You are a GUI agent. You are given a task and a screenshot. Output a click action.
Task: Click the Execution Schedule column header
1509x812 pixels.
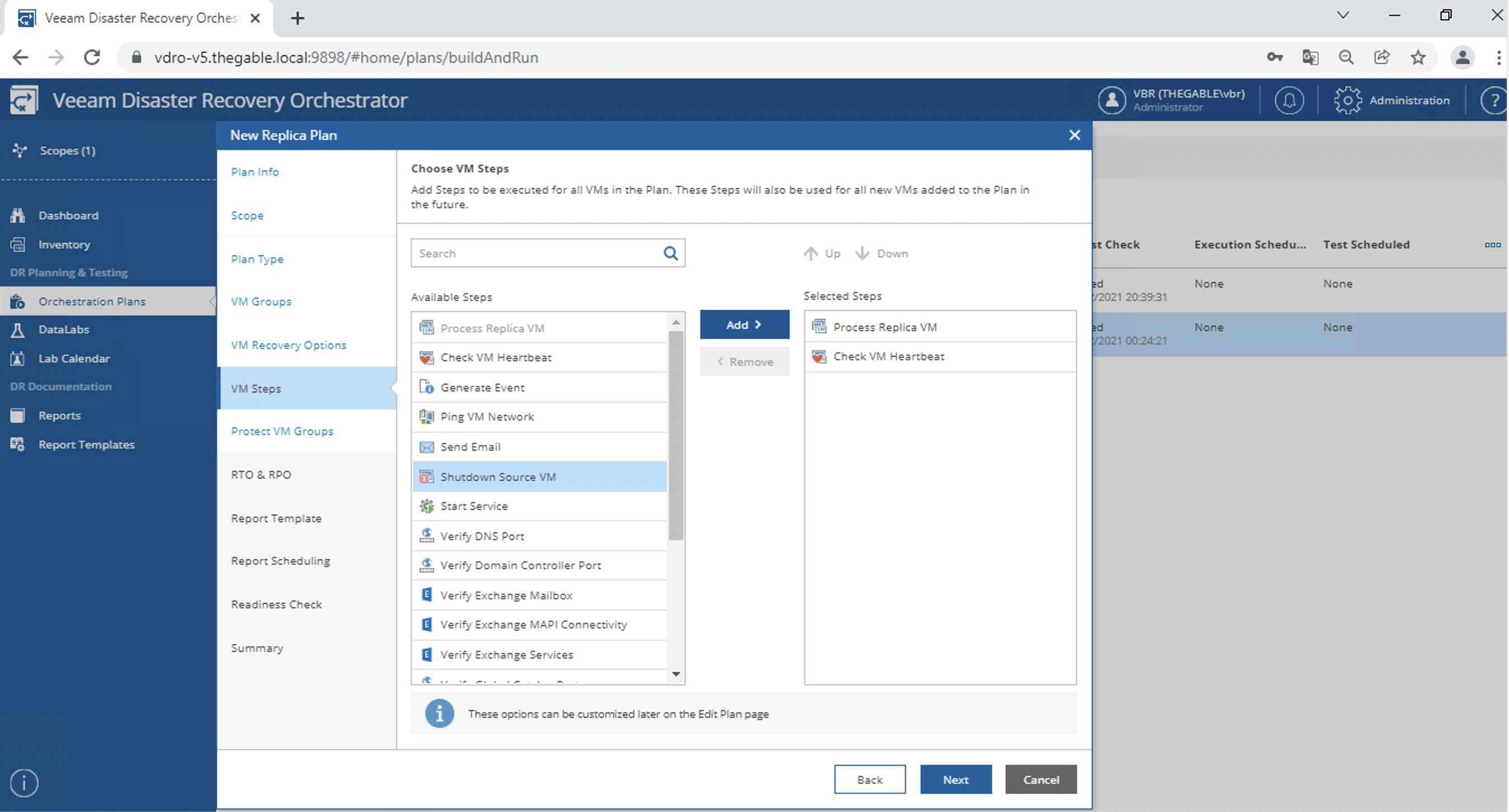point(1250,244)
